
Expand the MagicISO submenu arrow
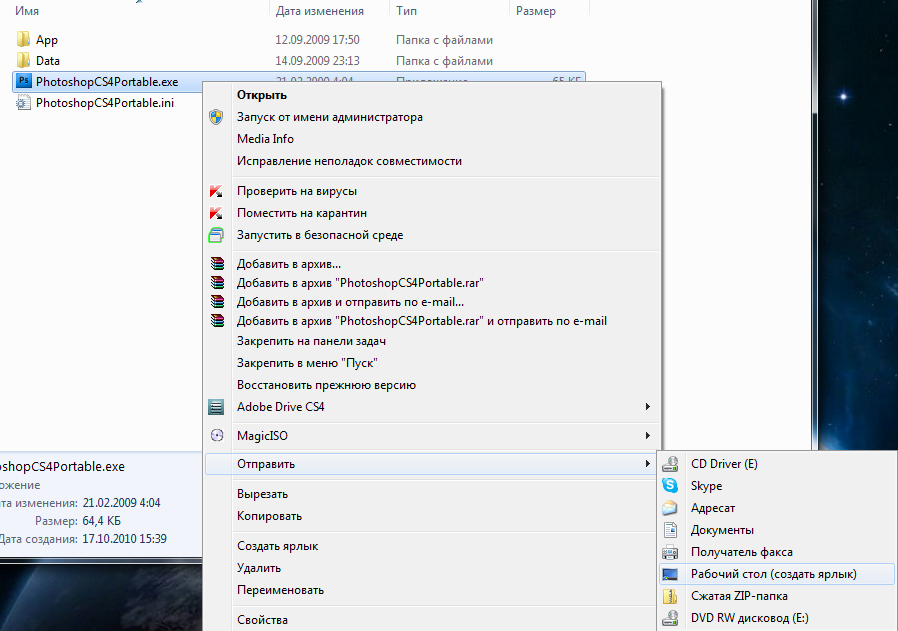[x=648, y=435]
